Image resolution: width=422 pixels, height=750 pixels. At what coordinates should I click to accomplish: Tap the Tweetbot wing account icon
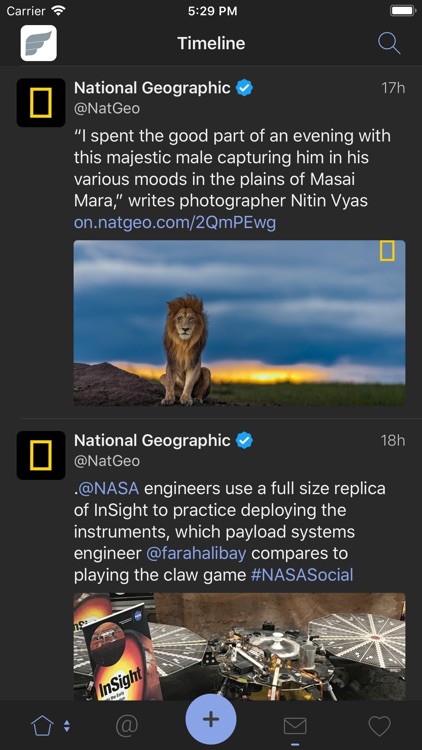point(39,43)
